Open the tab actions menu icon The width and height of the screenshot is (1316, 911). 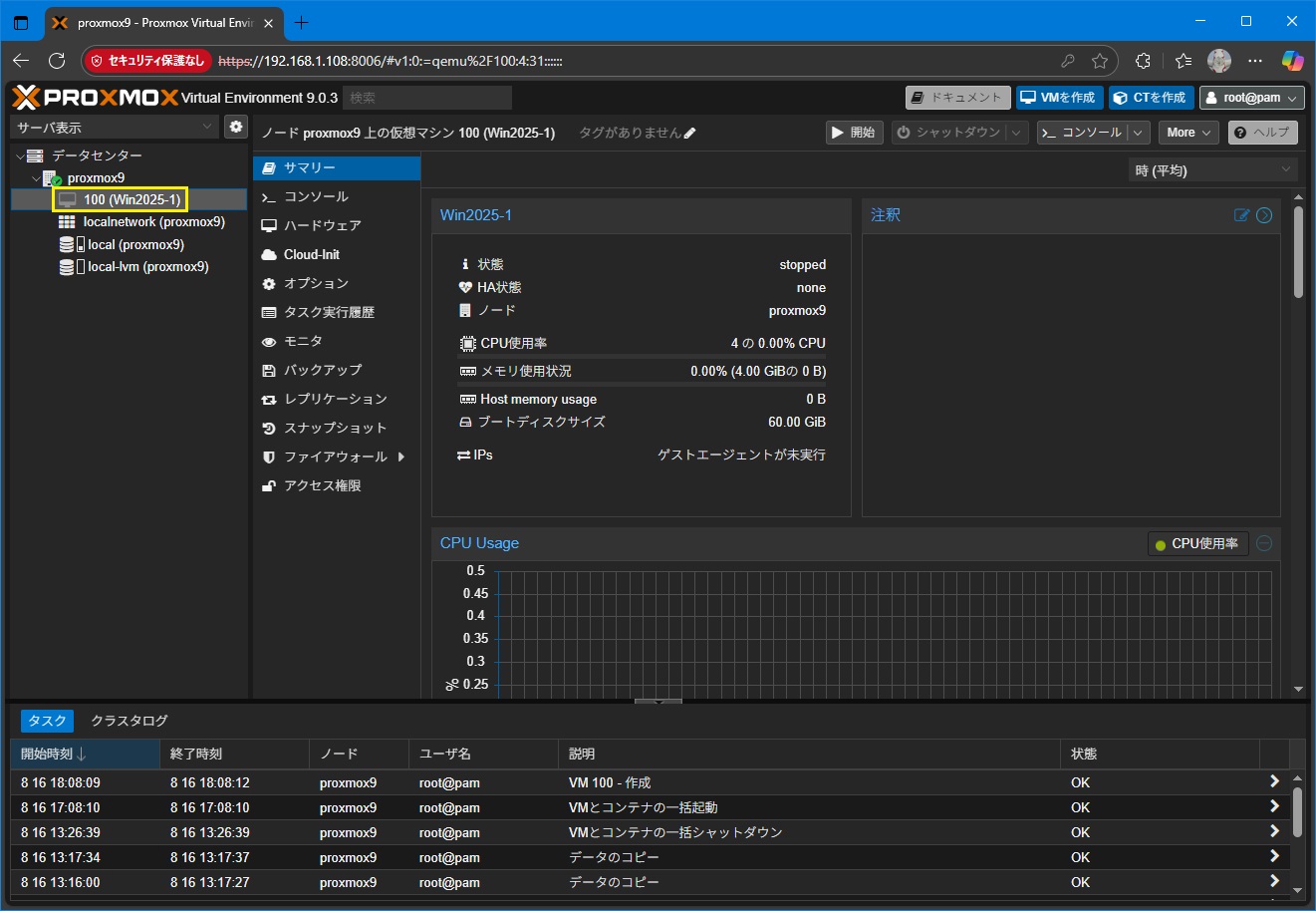[21, 22]
